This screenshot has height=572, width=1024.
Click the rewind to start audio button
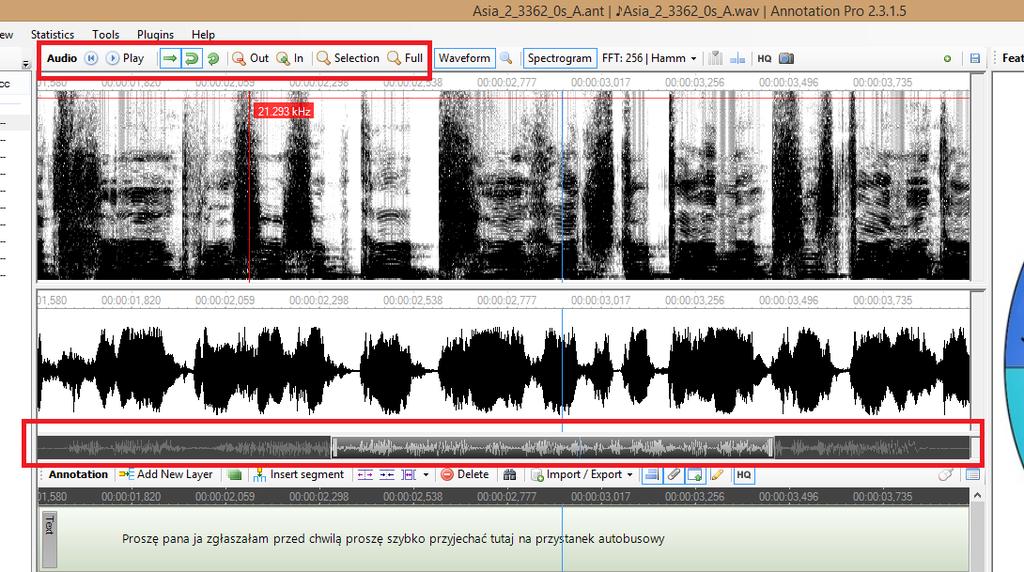[91, 58]
